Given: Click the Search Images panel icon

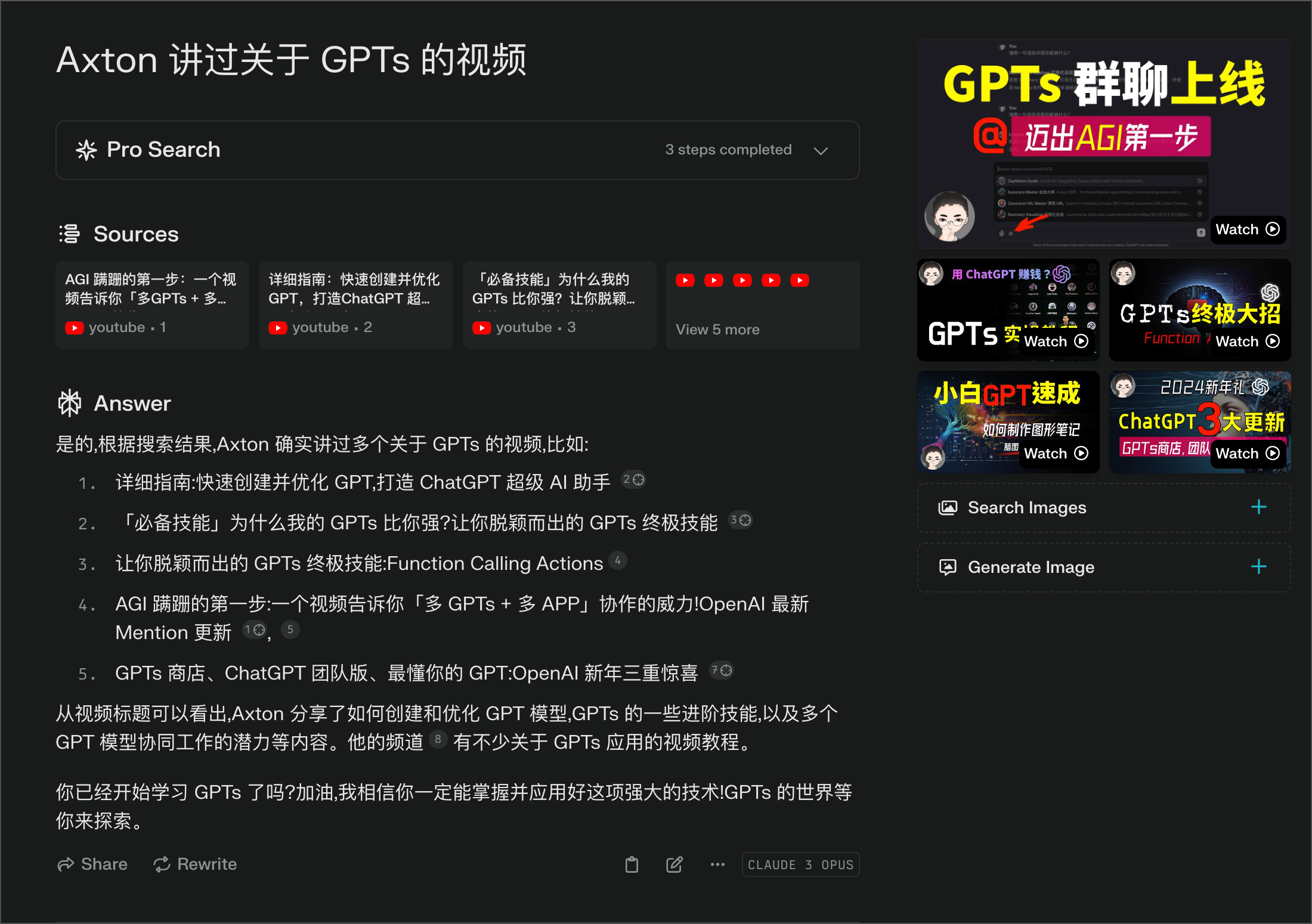Looking at the screenshot, I should pos(948,507).
